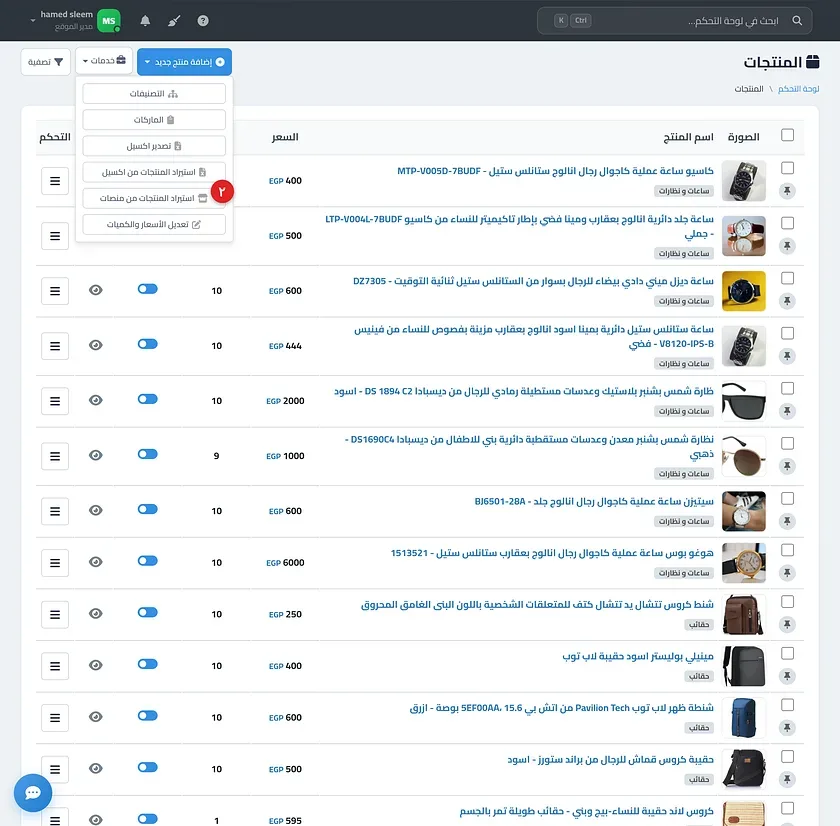The height and width of the screenshot is (826, 840).
Task: Open the notifications bell icon
Action: 145,21
